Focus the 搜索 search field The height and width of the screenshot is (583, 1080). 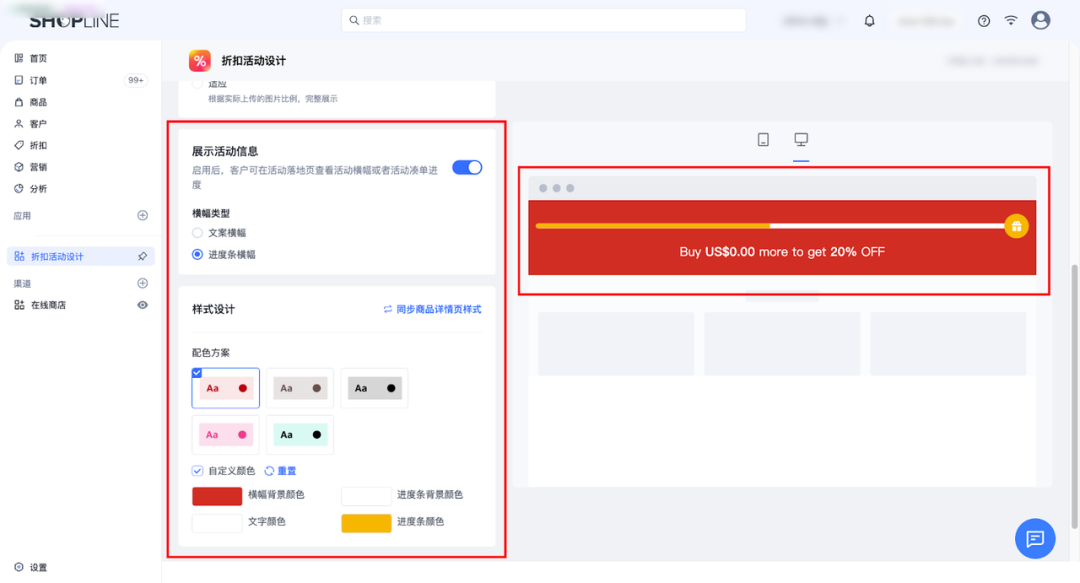pos(543,20)
